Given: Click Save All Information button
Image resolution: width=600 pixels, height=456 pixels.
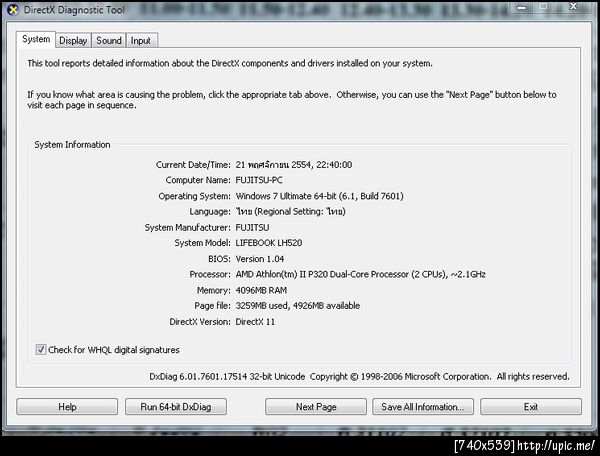Looking at the screenshot, I should click(423, 407).
